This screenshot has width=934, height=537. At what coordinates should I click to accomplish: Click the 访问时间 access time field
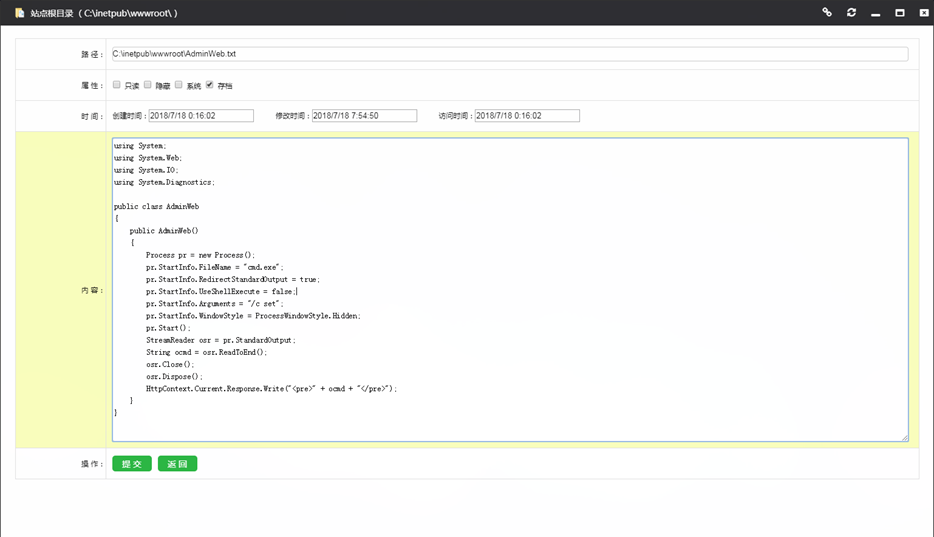click(x=527, y=115)
